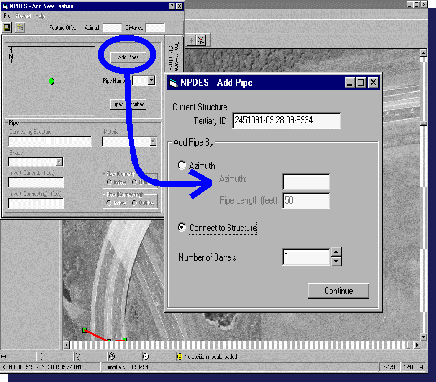
Task: Click the map's horizontal scrollbar right arrow
Action: coord(417,345)
